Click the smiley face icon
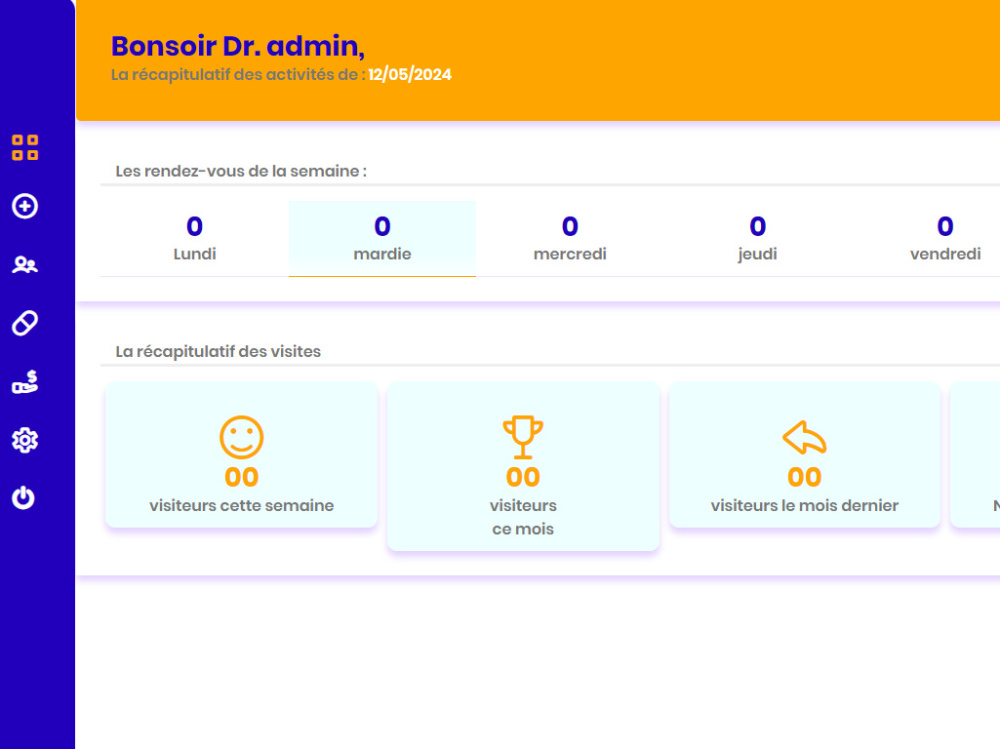 click(x=242, y=438)
